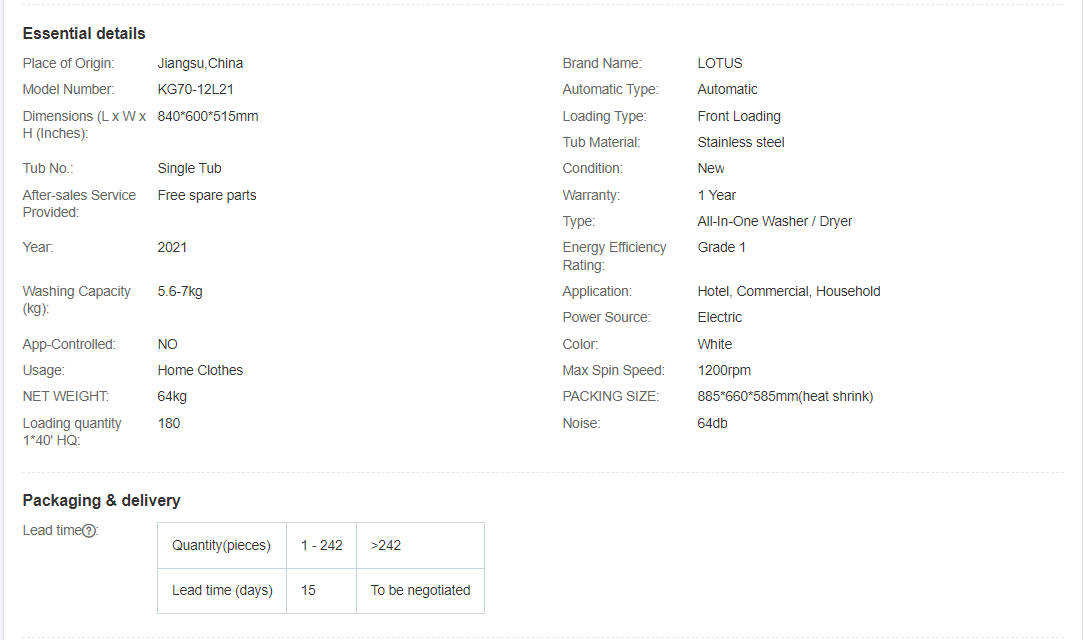Click the 840*600*515mm dimensions value
This screenshot has width=1083, height=640.
pos(208,116)
